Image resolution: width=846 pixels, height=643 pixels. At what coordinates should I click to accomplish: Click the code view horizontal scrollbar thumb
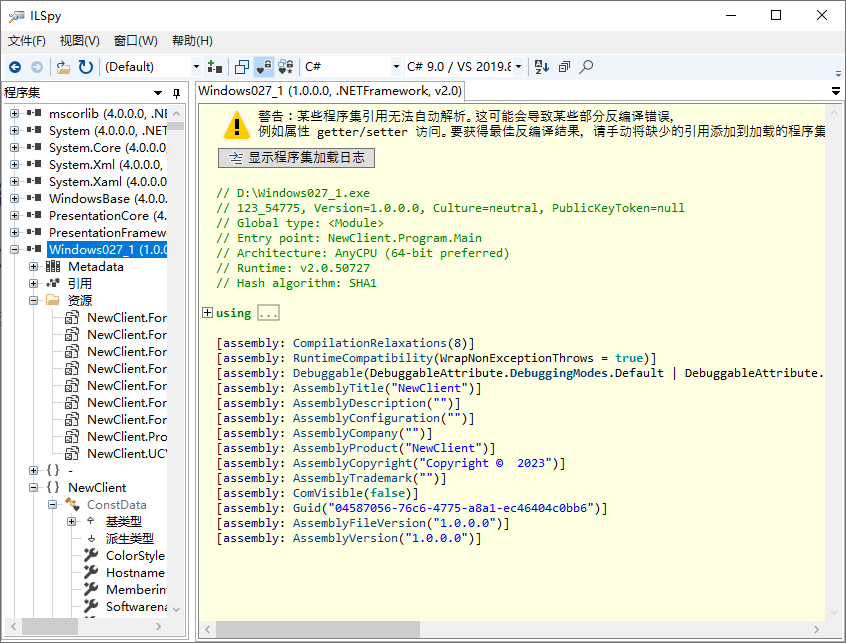(318, 629)
